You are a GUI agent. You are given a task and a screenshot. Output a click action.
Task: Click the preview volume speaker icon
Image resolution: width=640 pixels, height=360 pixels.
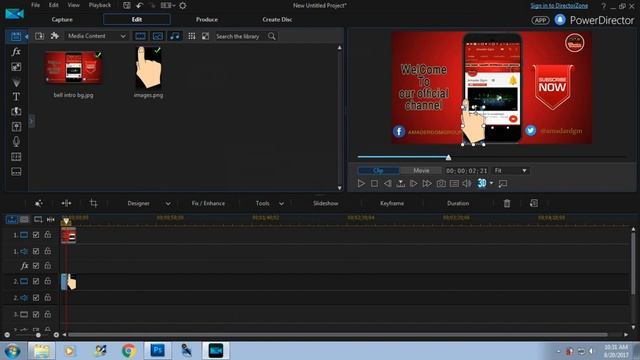point(467,184)
